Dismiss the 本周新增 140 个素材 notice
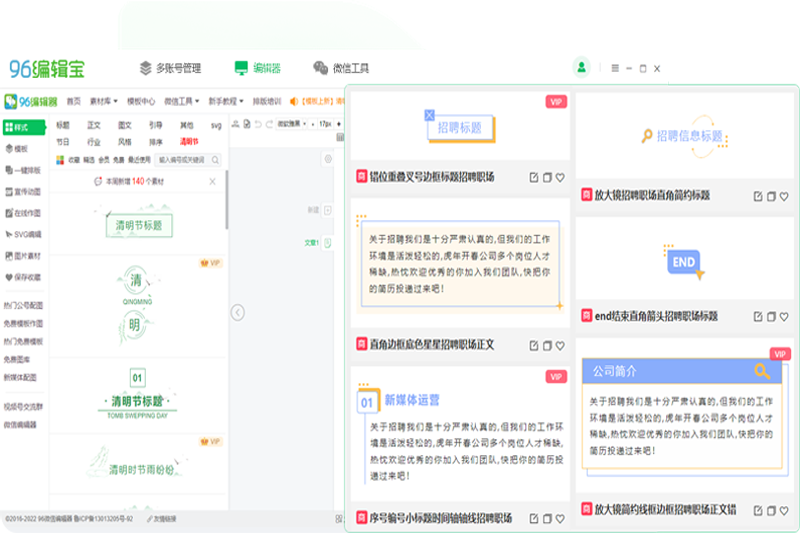Viewport: 800px width, 533px height. tap(212, 181)
